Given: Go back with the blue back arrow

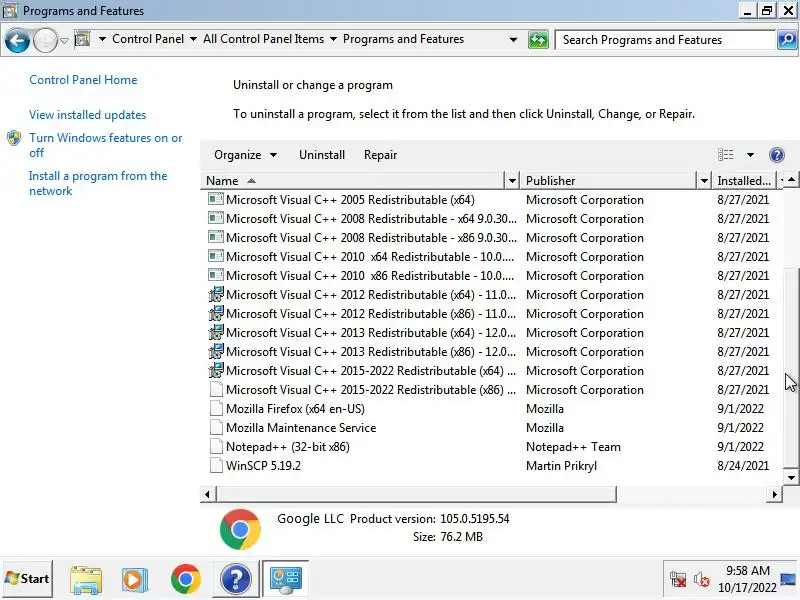Looking at the screenshot, I should 17,40.
